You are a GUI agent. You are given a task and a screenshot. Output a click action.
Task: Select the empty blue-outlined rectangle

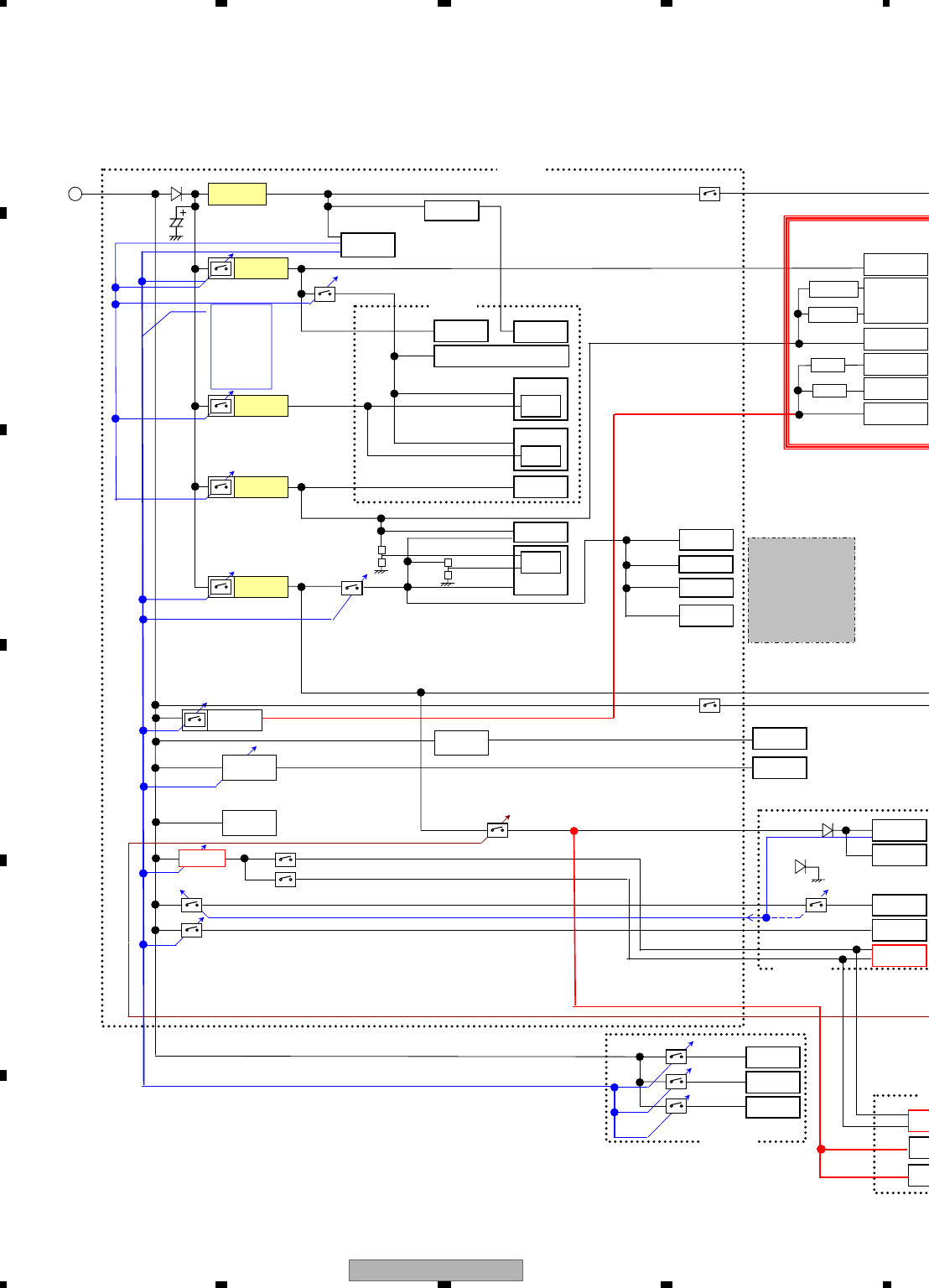tap(241, 346)
